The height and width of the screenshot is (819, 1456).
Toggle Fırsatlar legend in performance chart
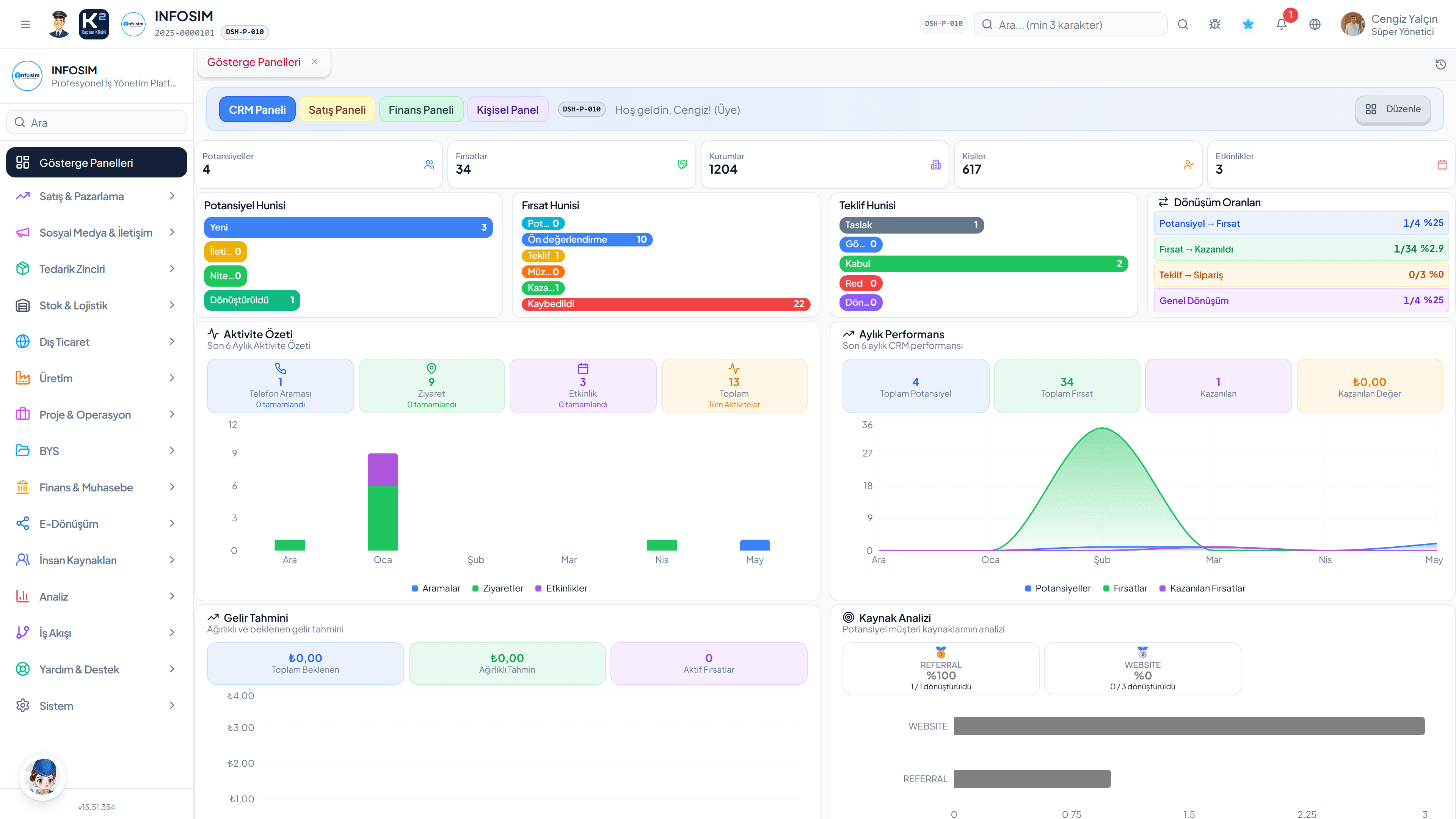click(1125, 588)
